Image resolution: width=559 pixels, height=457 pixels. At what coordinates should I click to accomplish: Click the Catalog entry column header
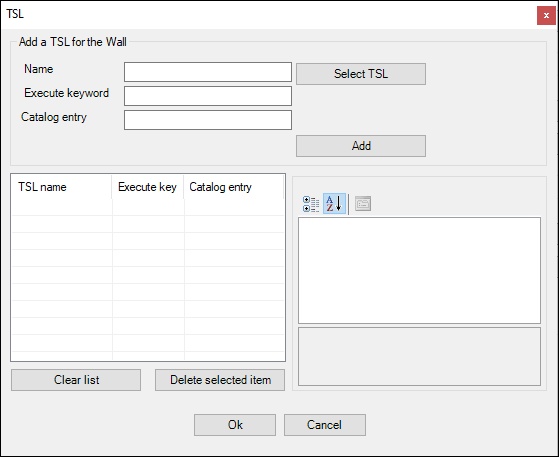pos(234,187)
